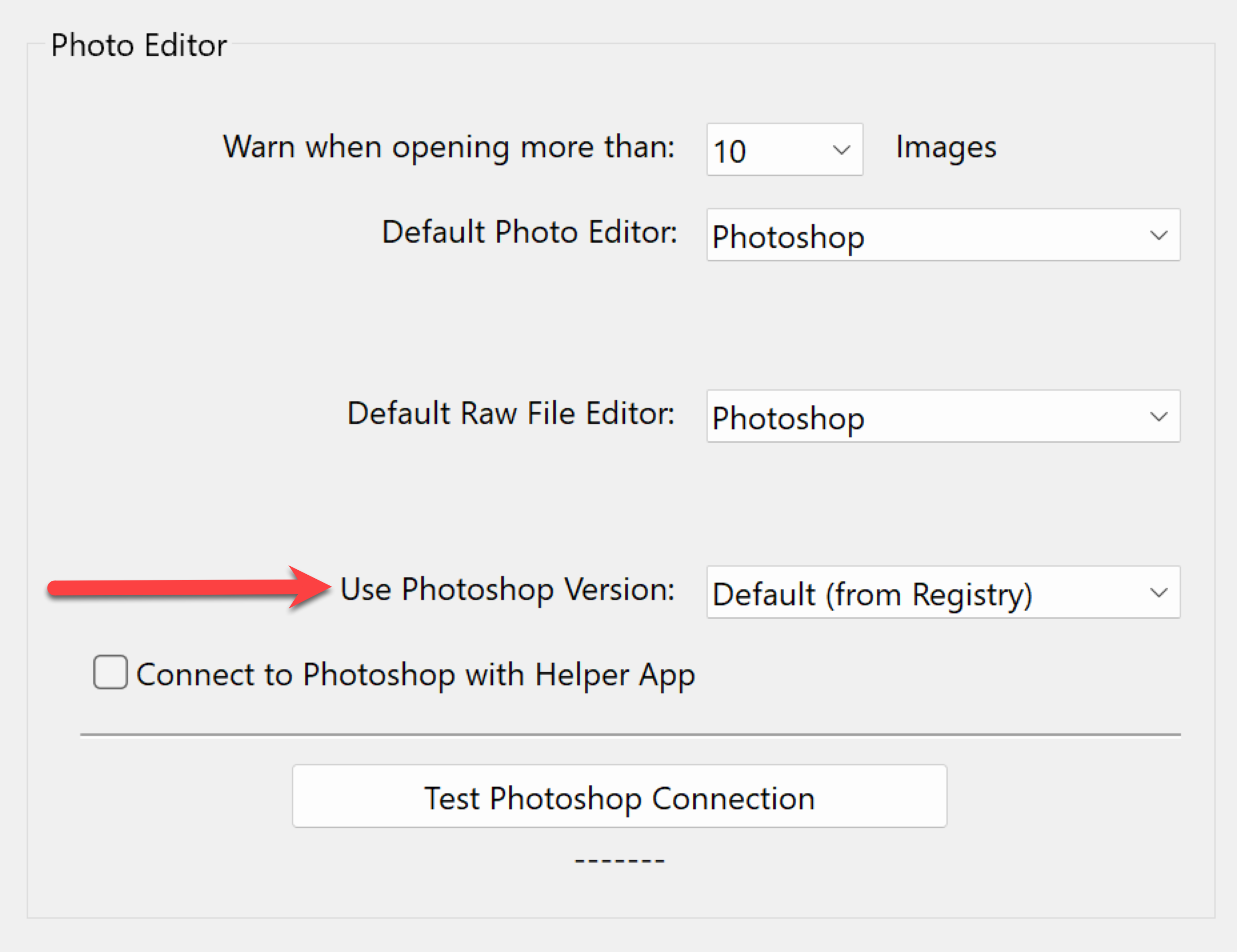Screen dimensions: 1237x952
Task: Click the chevron beside Default (from Registry)
Action: click(1159, 593)
